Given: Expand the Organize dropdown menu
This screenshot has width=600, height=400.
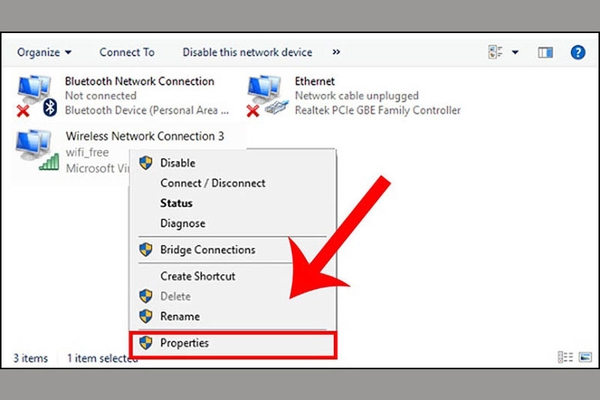Looking at the screenshot, I should coord(44,52).
